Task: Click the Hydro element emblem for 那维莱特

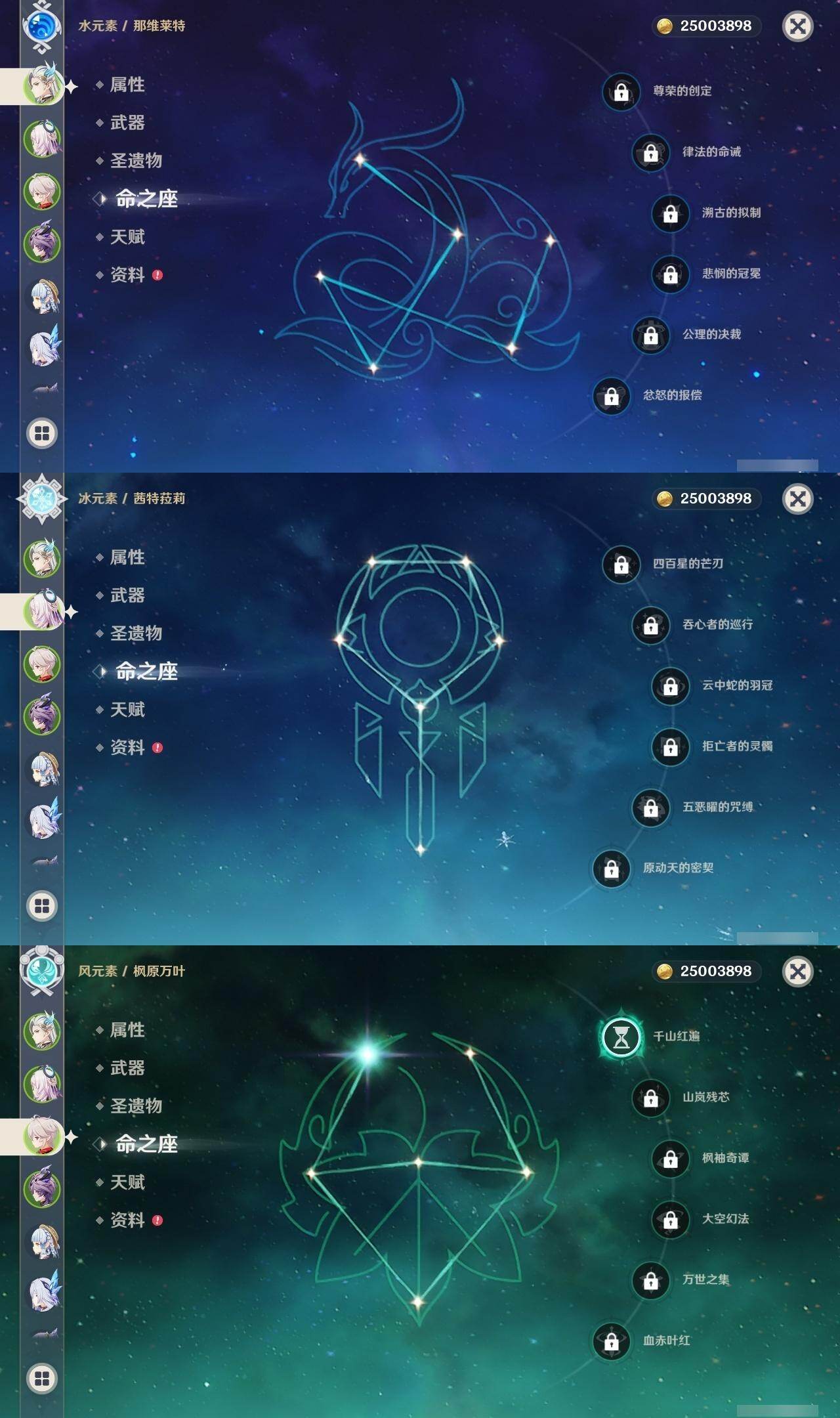Action: tap(42, 26)
